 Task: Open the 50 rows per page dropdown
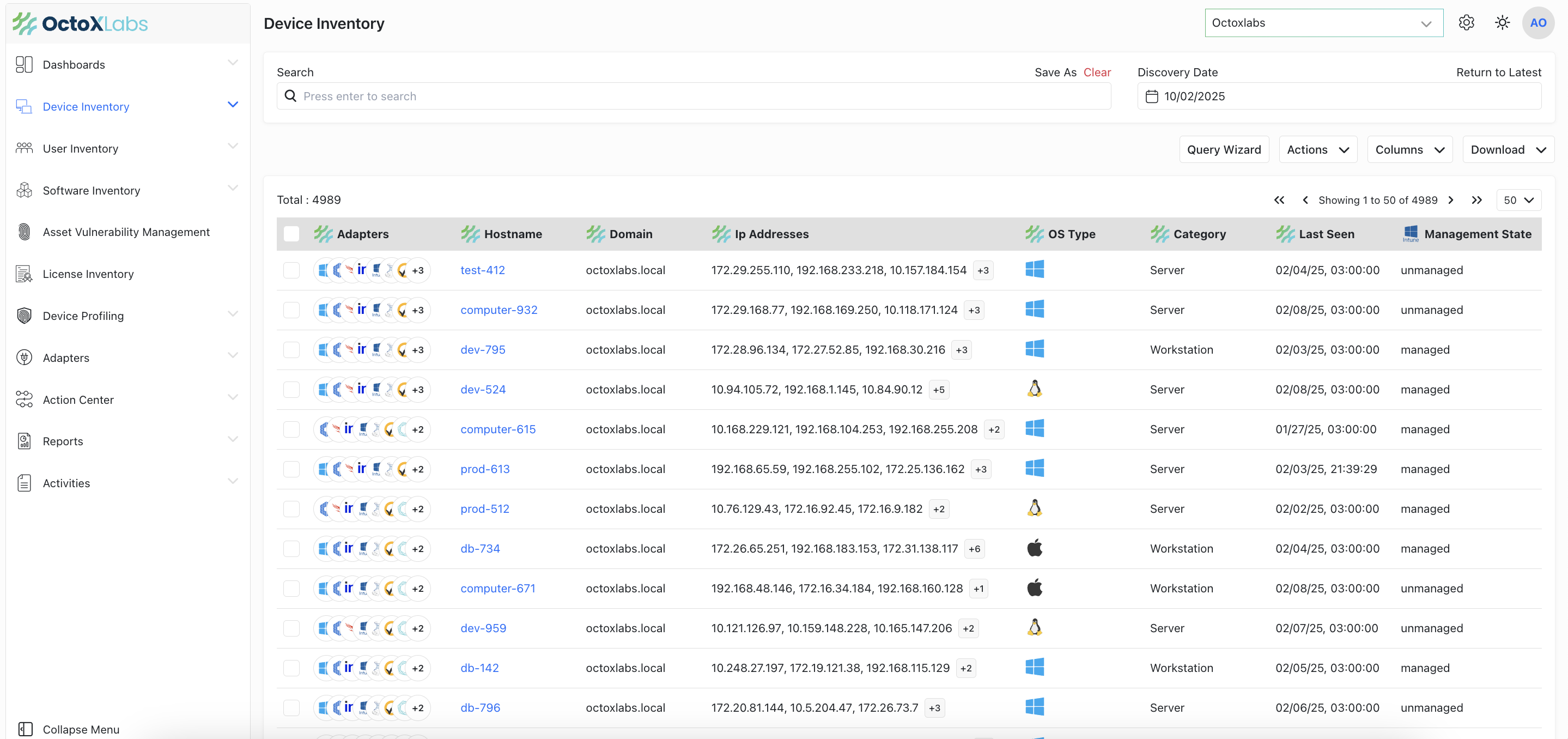[x=1518, y=200]
